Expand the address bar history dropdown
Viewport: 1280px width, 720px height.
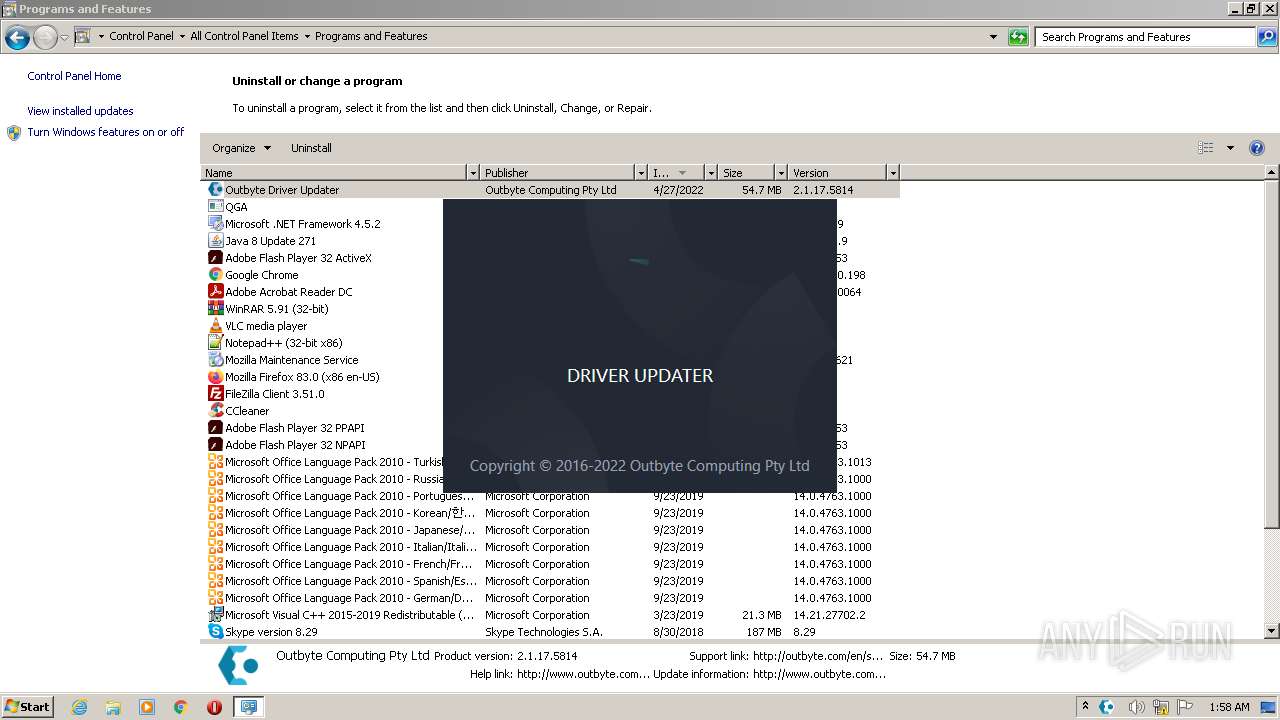coord(993,37)
